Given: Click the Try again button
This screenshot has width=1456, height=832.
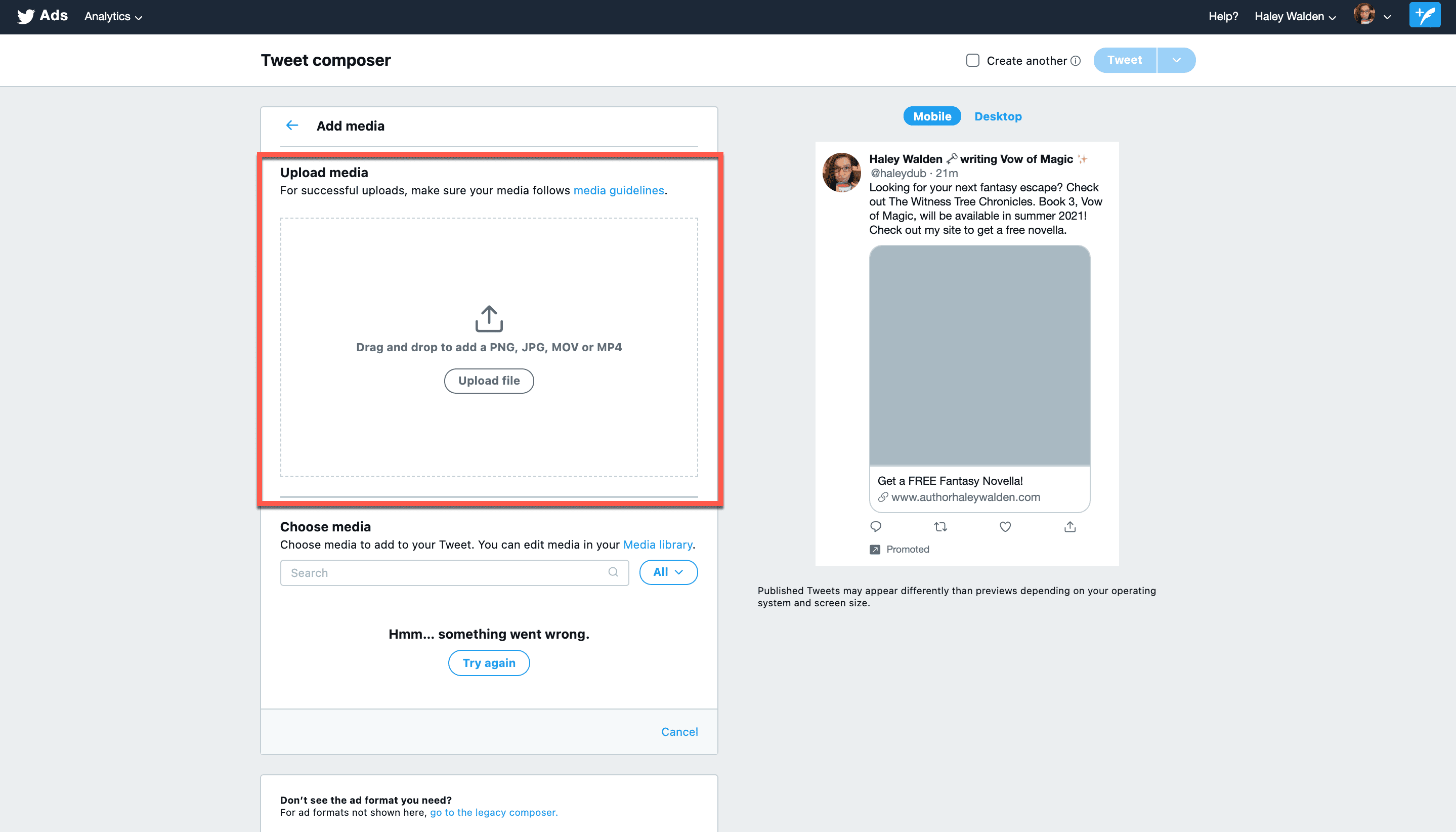Looking at the screenshot, I should pyautogui.click(x=488, y=662).
